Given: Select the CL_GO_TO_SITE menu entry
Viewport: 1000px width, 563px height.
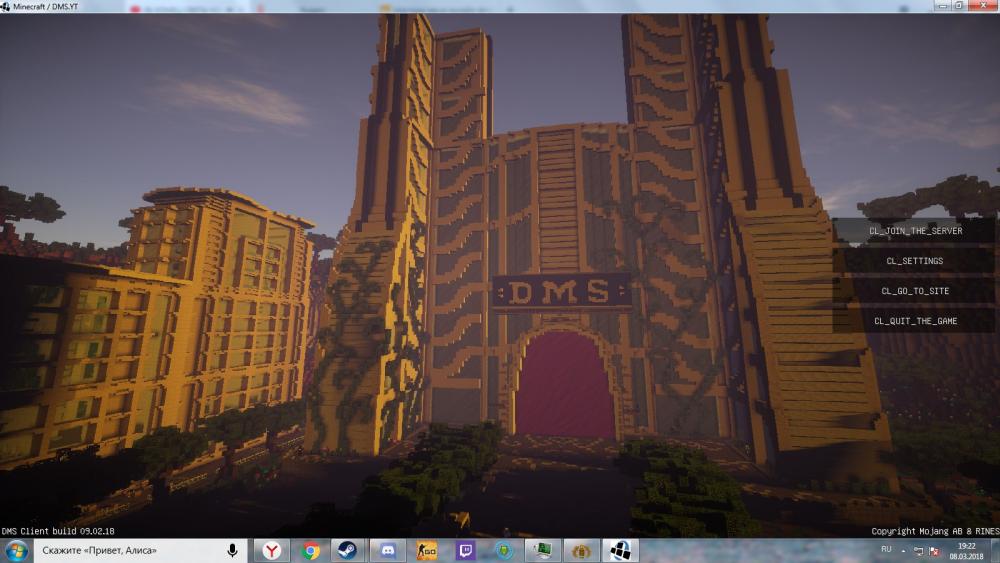Looking at the screenshot, I should [x=914, y=291].
